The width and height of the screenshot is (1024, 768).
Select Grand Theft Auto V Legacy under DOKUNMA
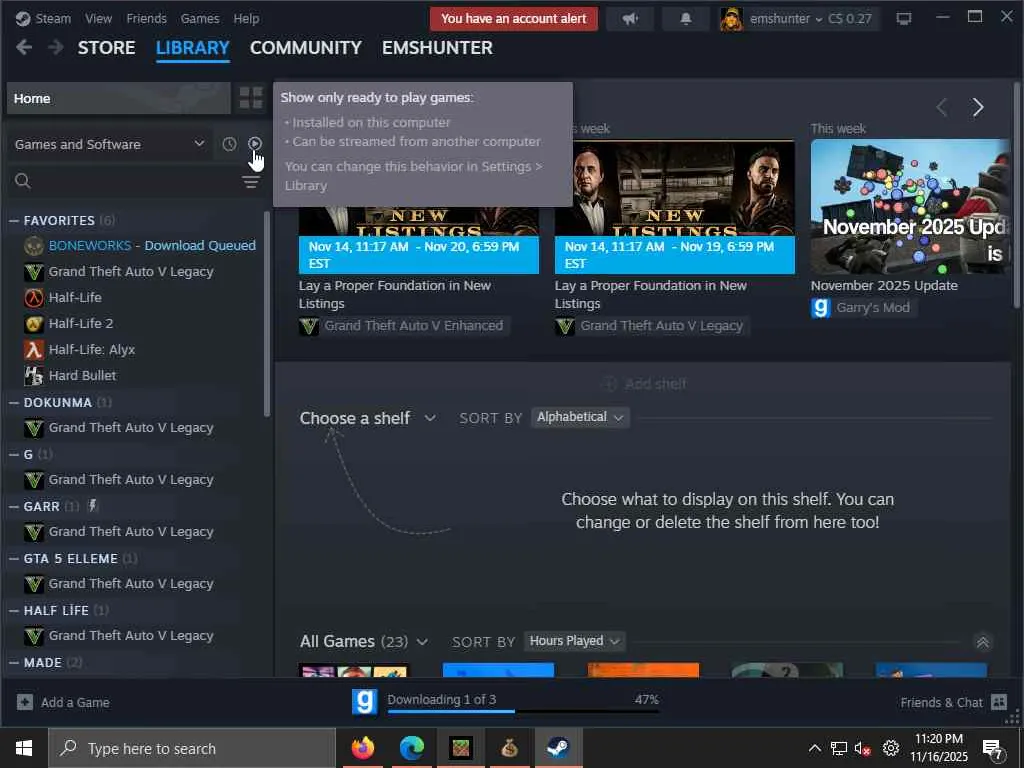click(131, 428)
